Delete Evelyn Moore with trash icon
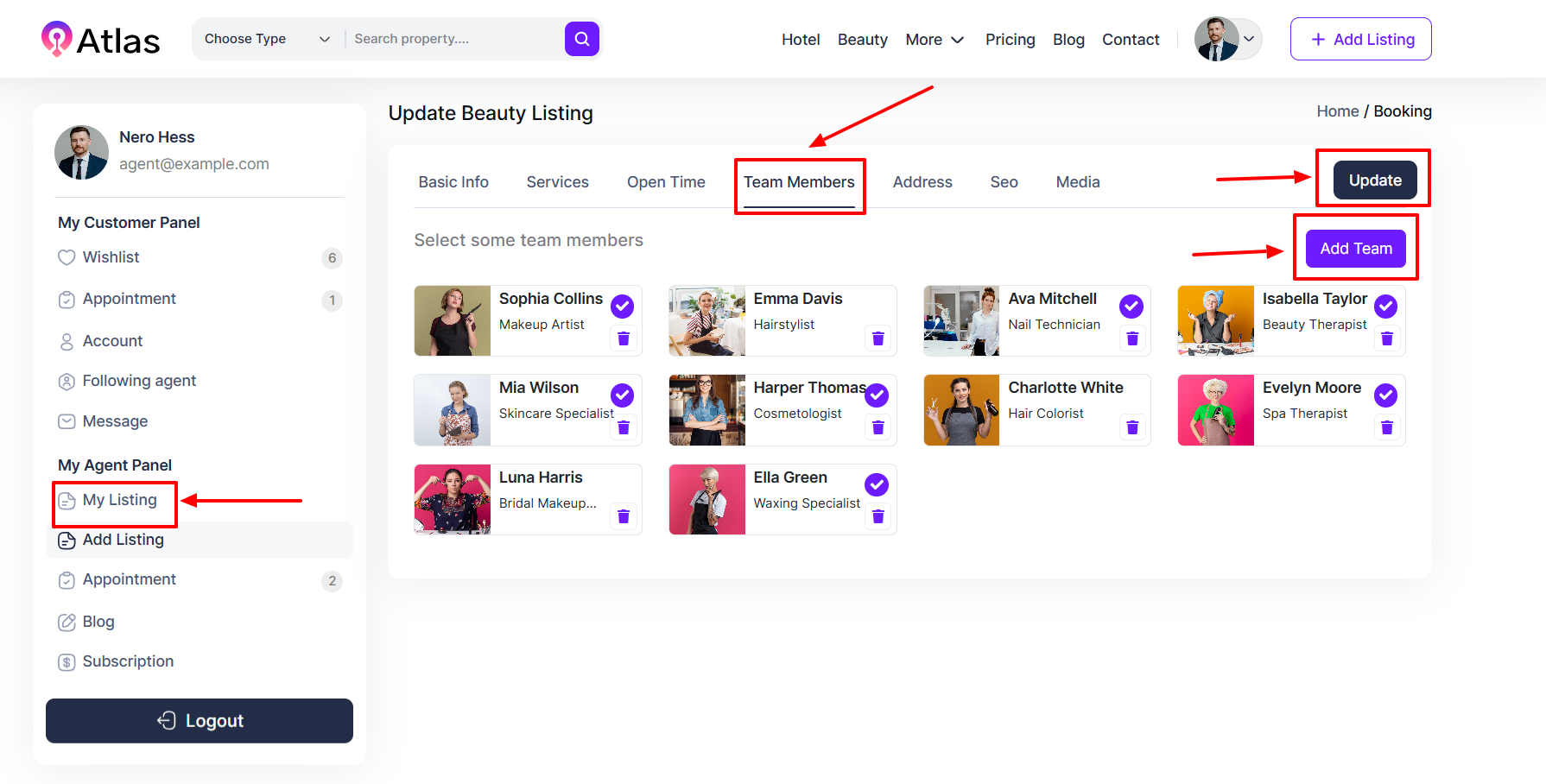1546x784 pixels. (x=1386, y=427)
